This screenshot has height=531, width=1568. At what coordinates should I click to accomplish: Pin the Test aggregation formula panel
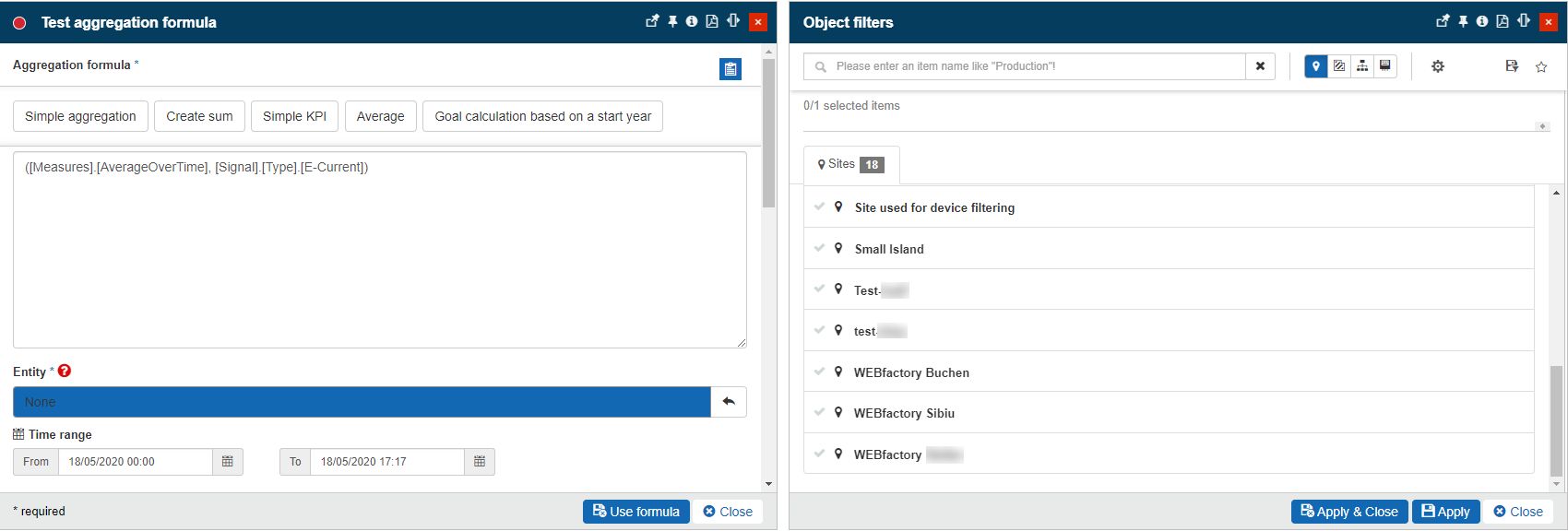coord(672,21)
